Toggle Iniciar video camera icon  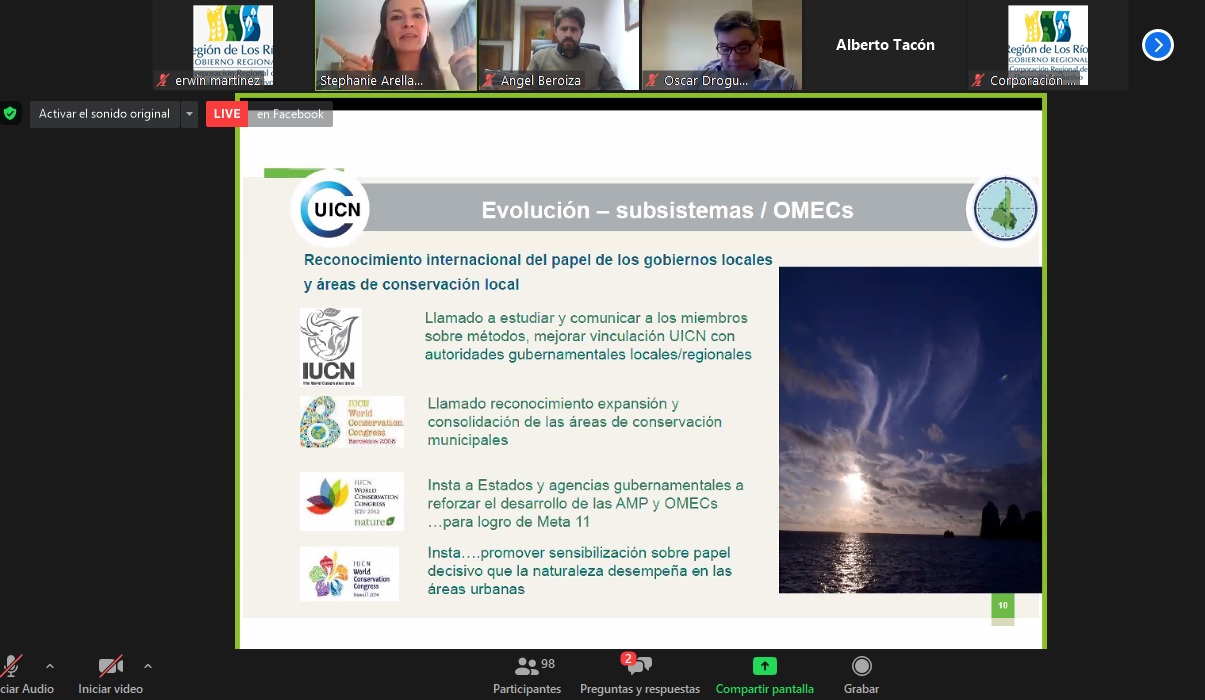click(110, 666)
